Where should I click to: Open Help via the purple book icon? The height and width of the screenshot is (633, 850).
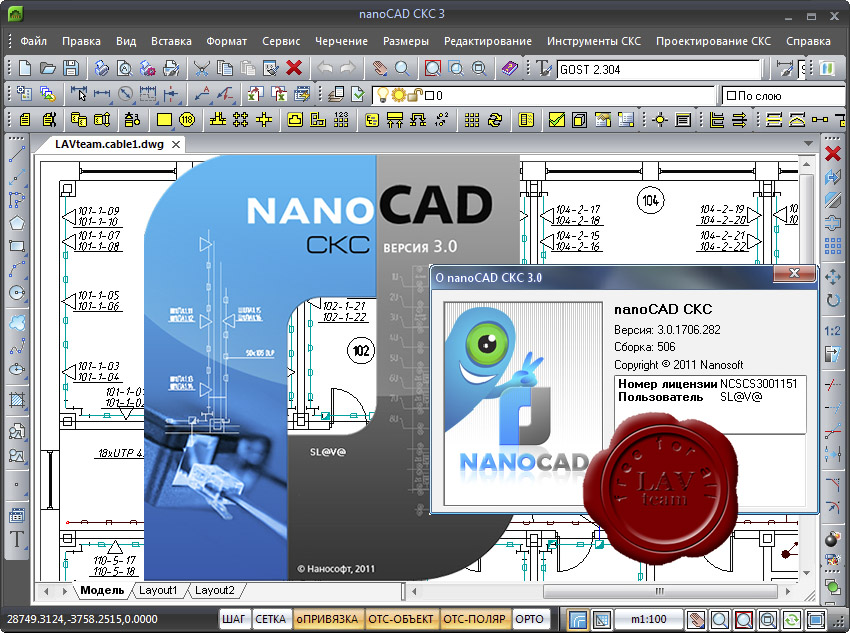[509, 68]
